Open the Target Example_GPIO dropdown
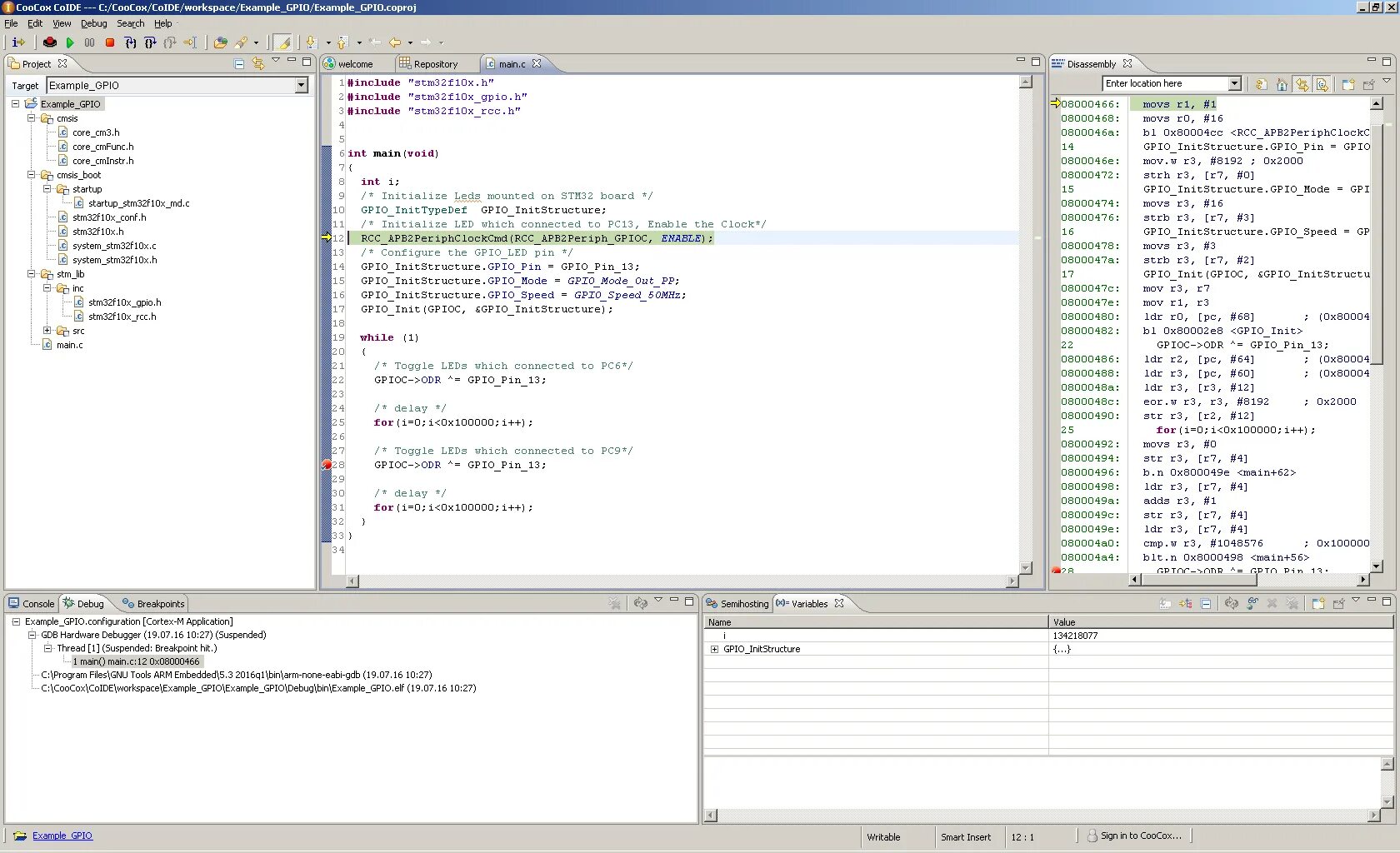 pos(301,86)
